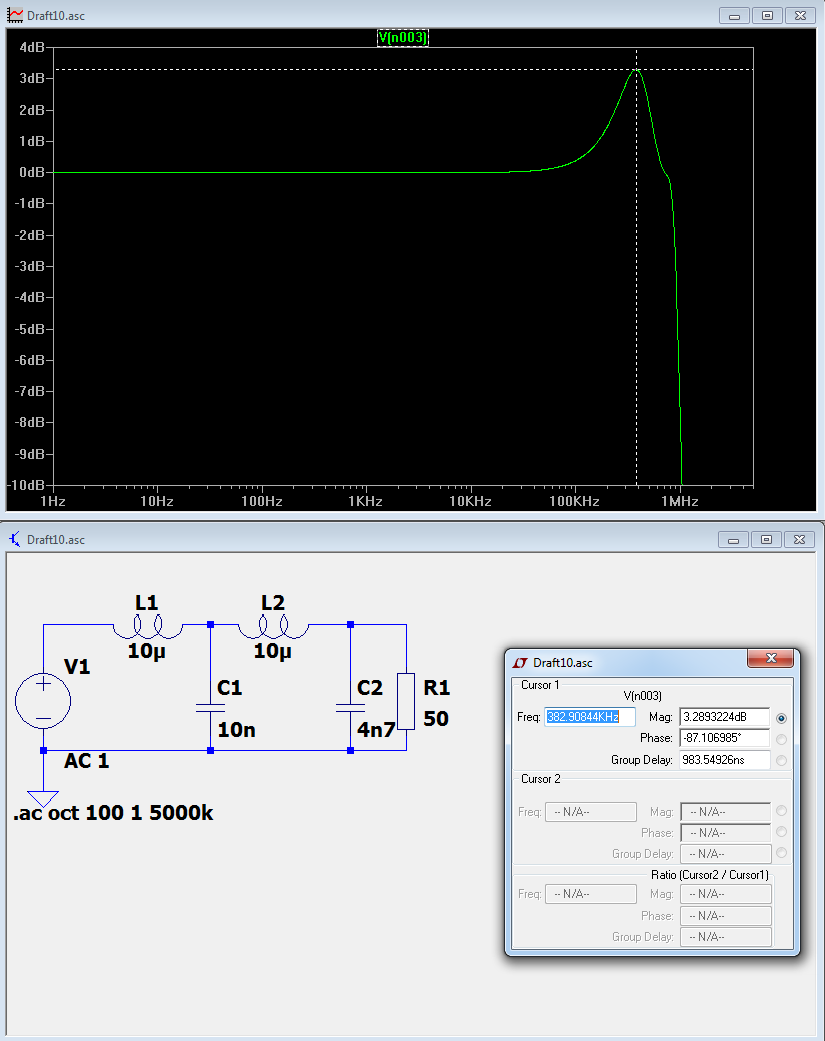Click the AC 1 source value text
The height and width of the screenshot is (1041, 825).
click(x=86, y=761)
